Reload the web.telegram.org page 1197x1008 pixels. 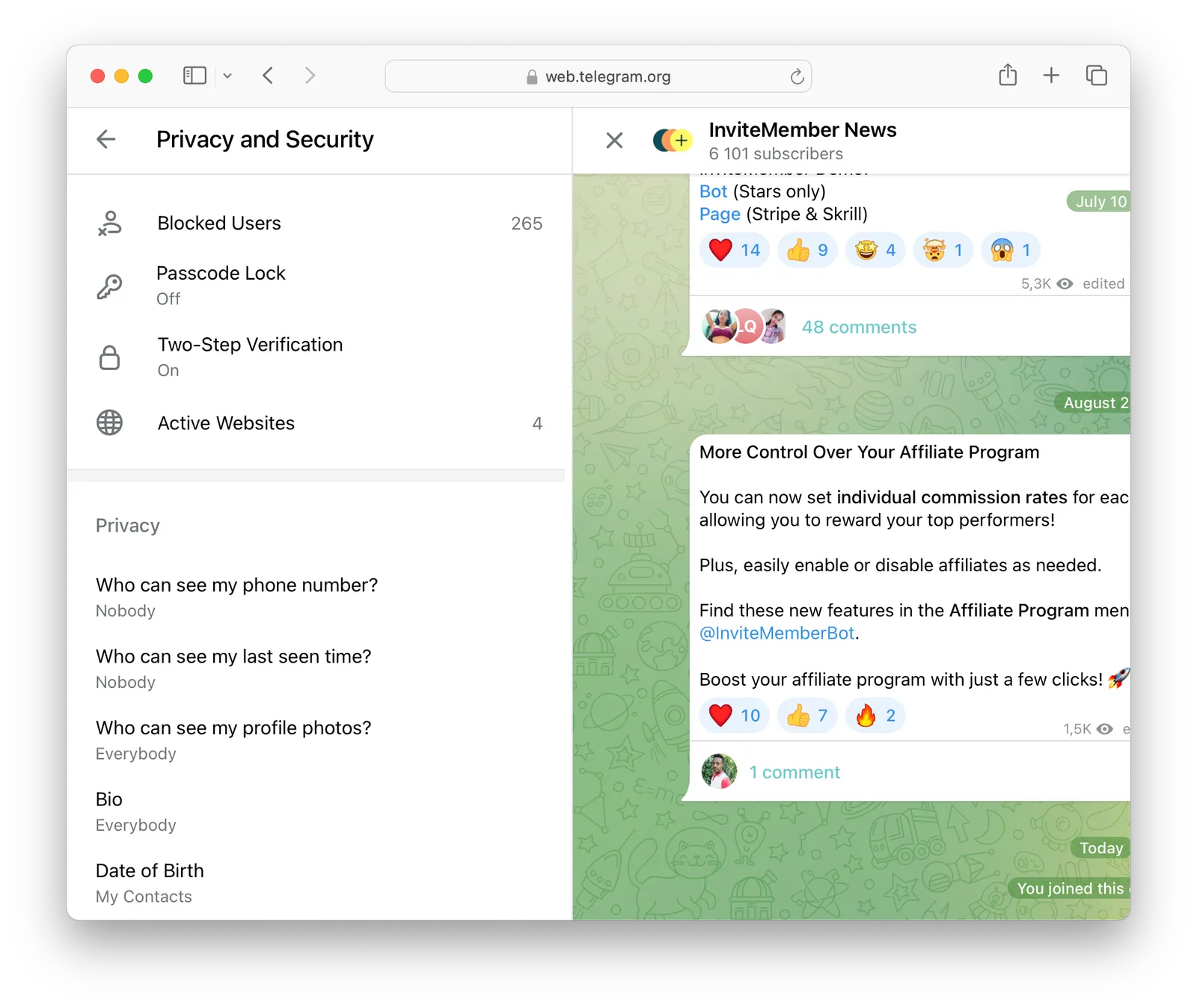click(x=797, y=76)
